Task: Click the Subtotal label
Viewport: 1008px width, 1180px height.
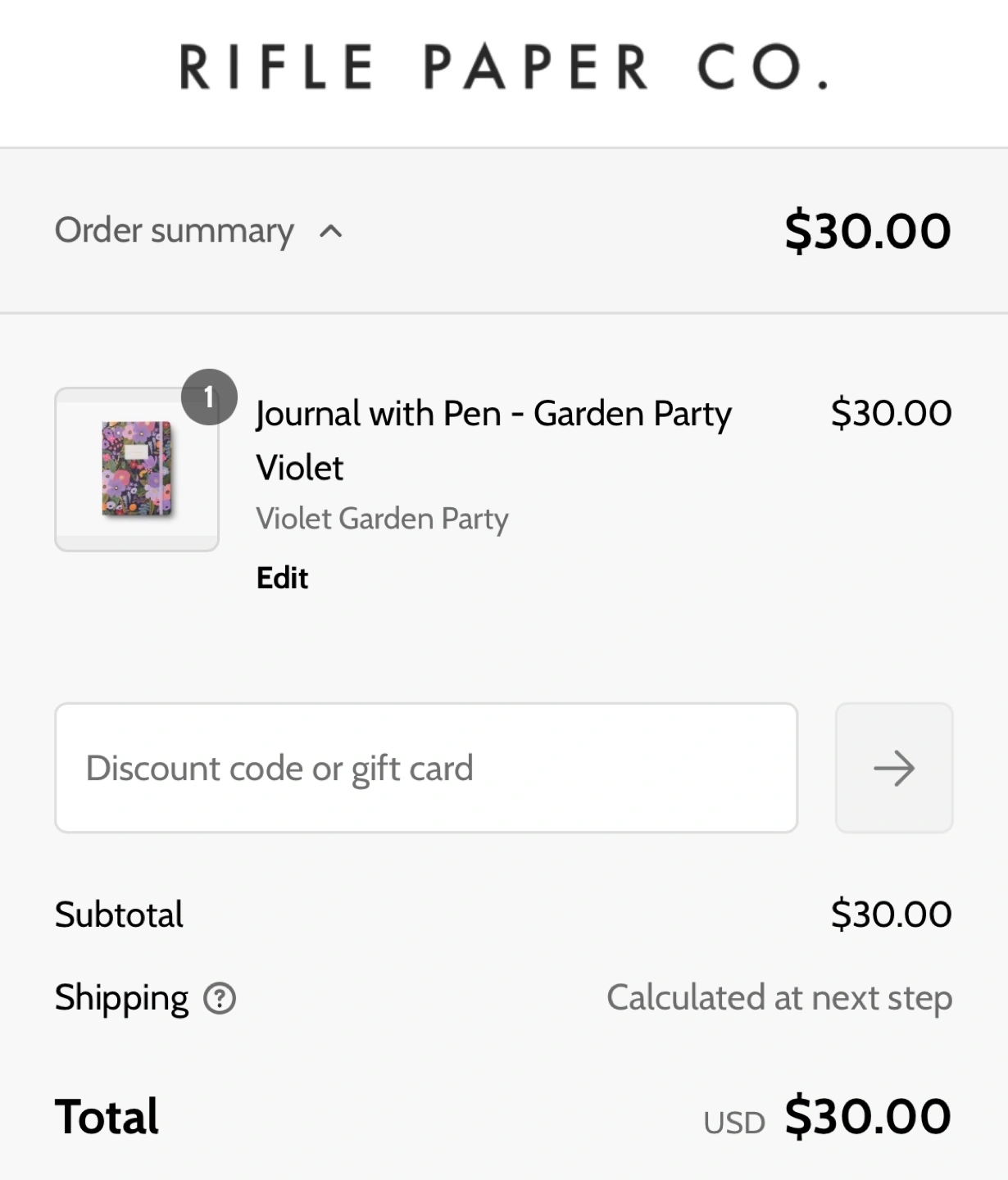Action: (119, 914)
